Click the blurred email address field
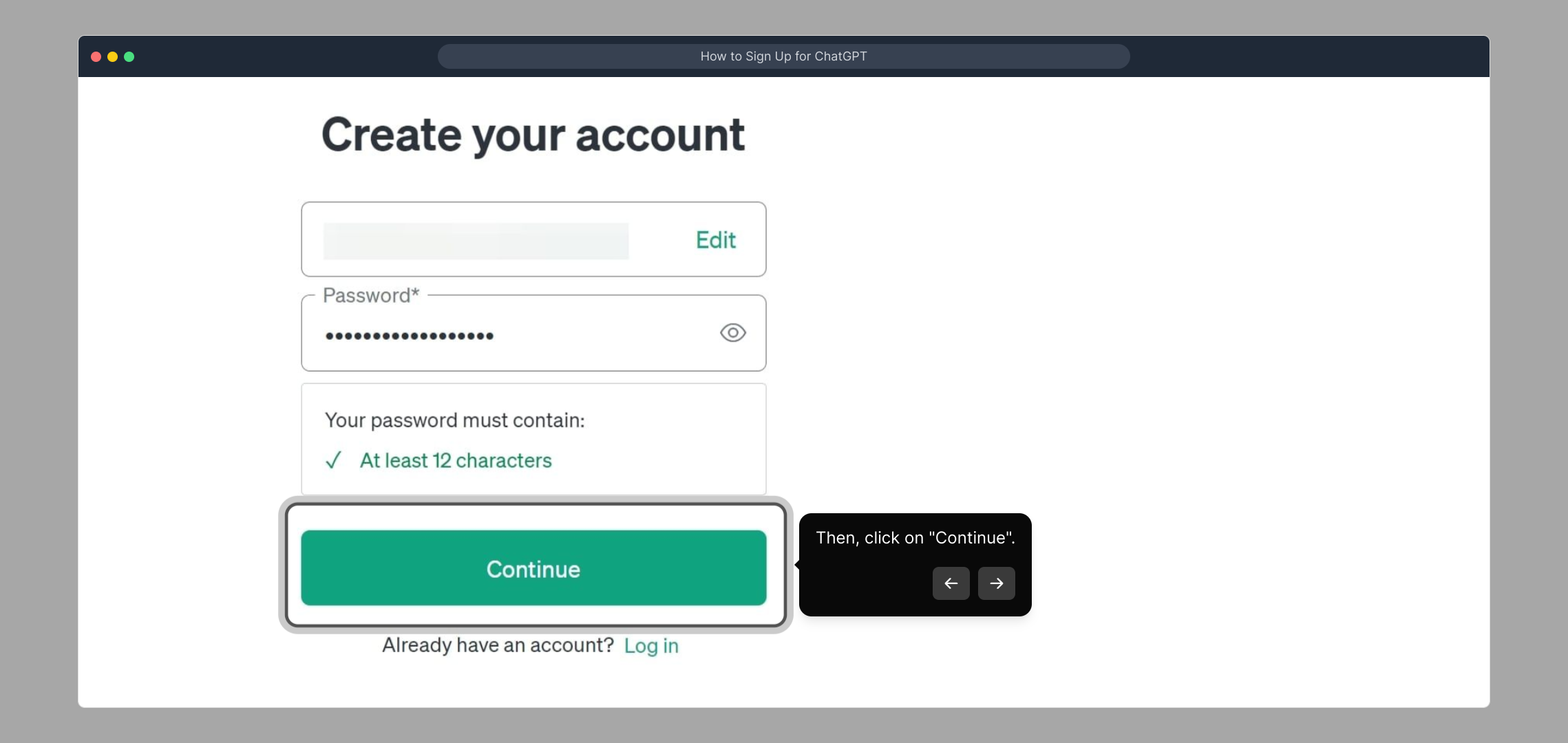This screenshot has width=1568, height=743. (476, 241)
